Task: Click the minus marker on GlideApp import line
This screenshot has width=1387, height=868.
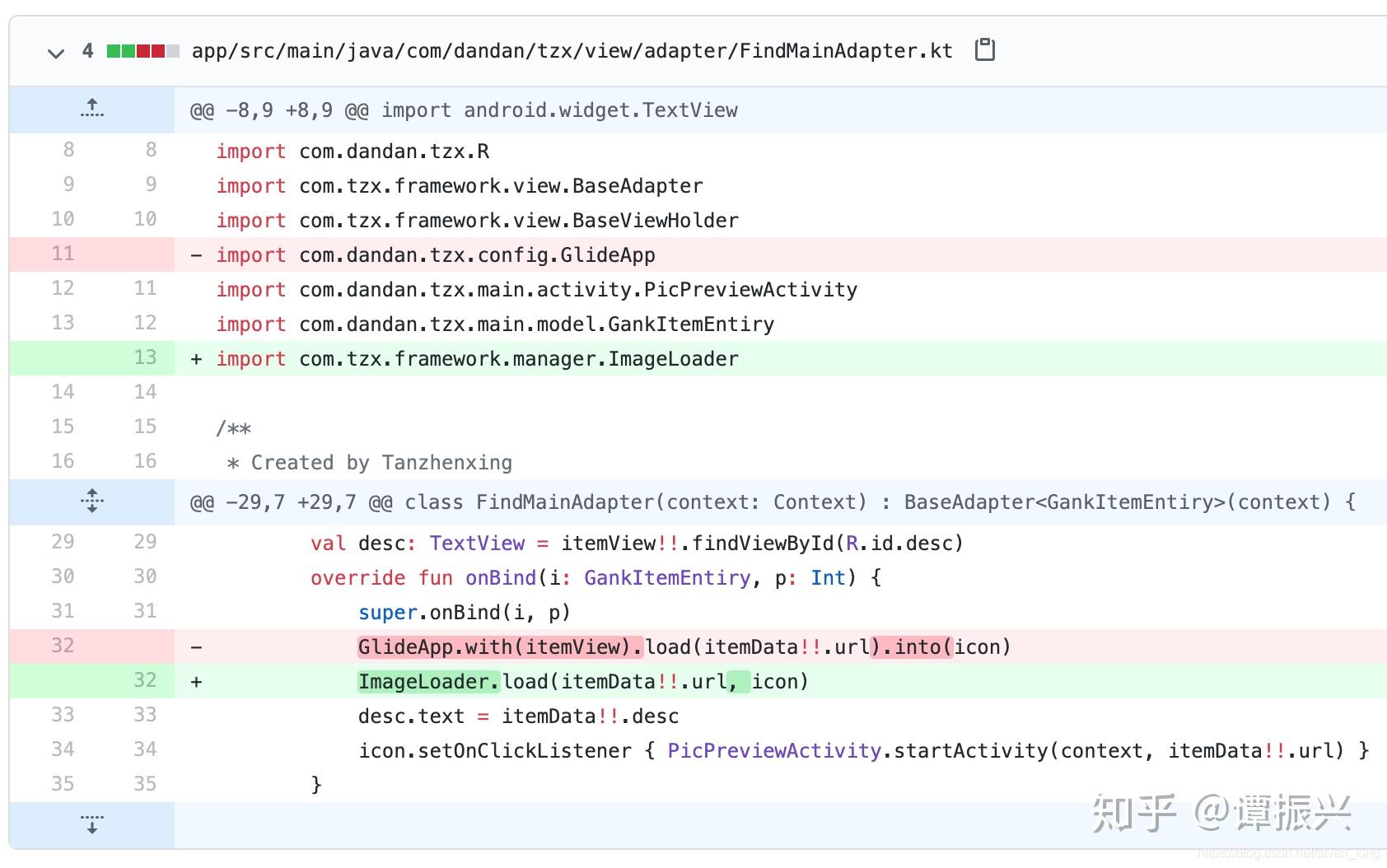Action: coord(196,255)
